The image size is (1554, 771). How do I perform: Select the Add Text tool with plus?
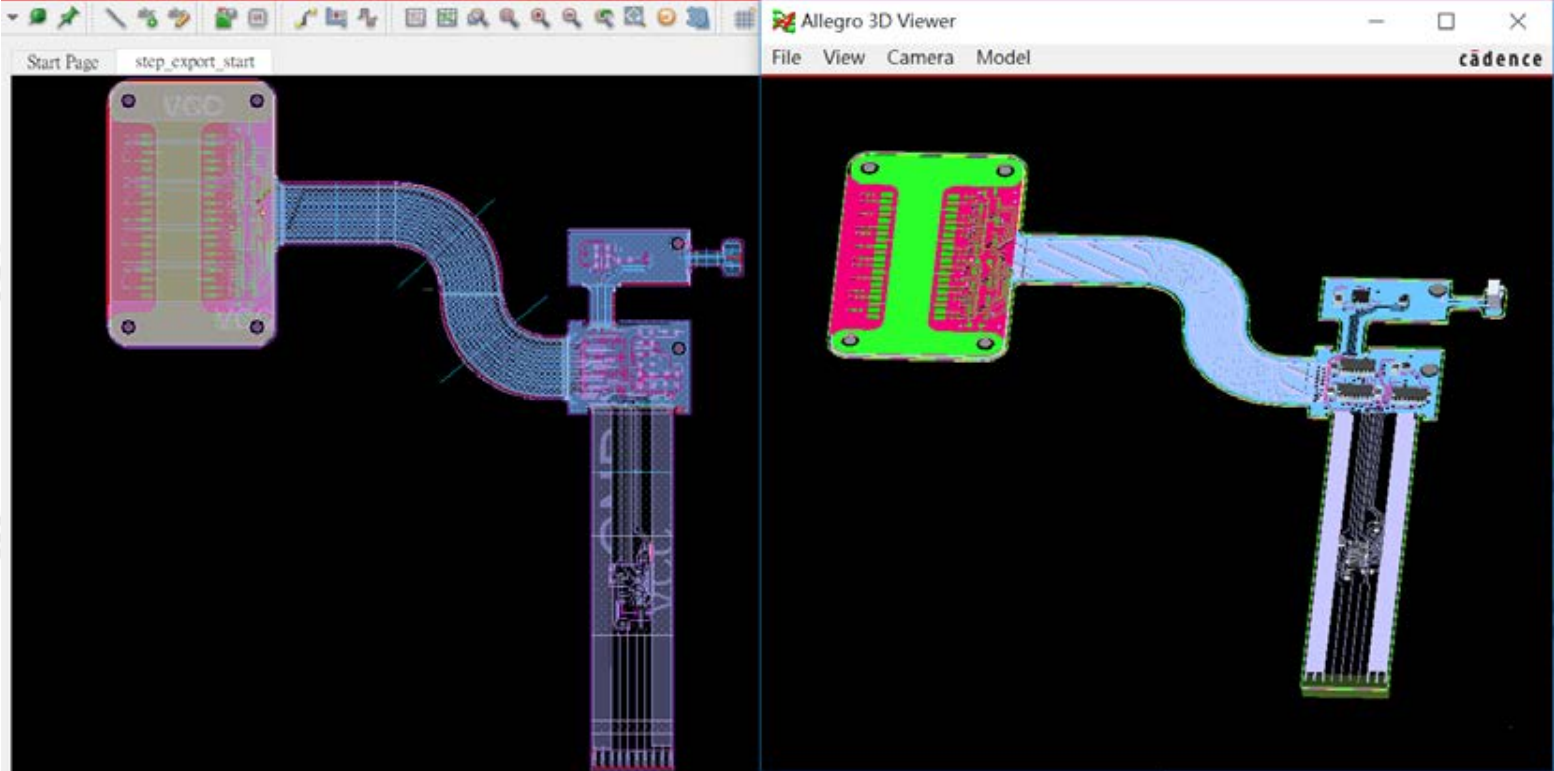pos(148,17)
